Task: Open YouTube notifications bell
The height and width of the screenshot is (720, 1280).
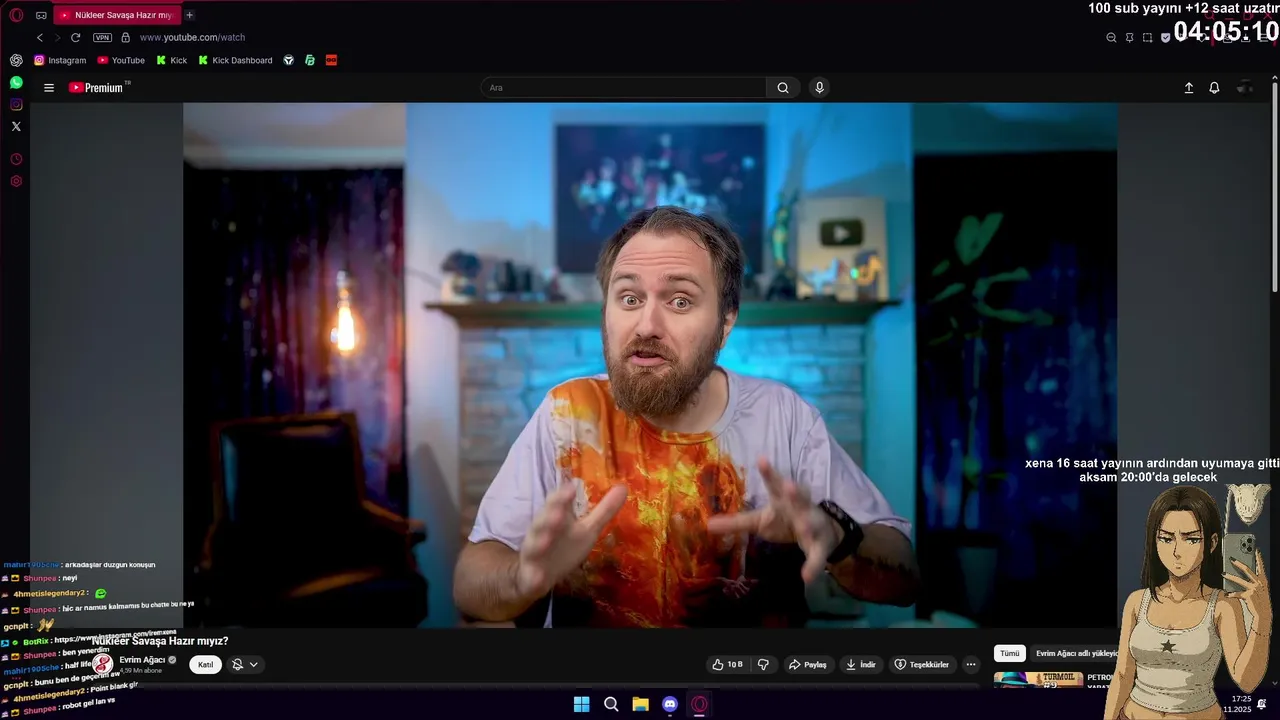Action: [1214, 88]
